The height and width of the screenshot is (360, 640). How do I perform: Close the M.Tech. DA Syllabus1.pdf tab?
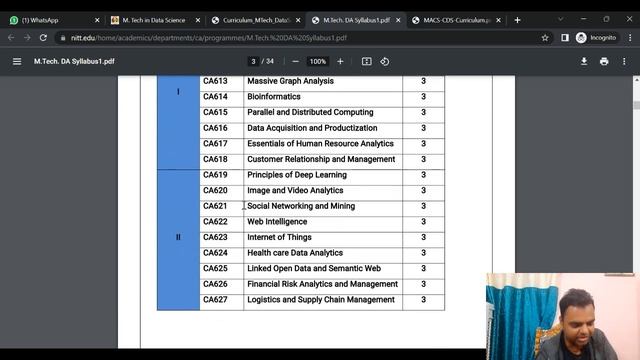click(398, 20)
